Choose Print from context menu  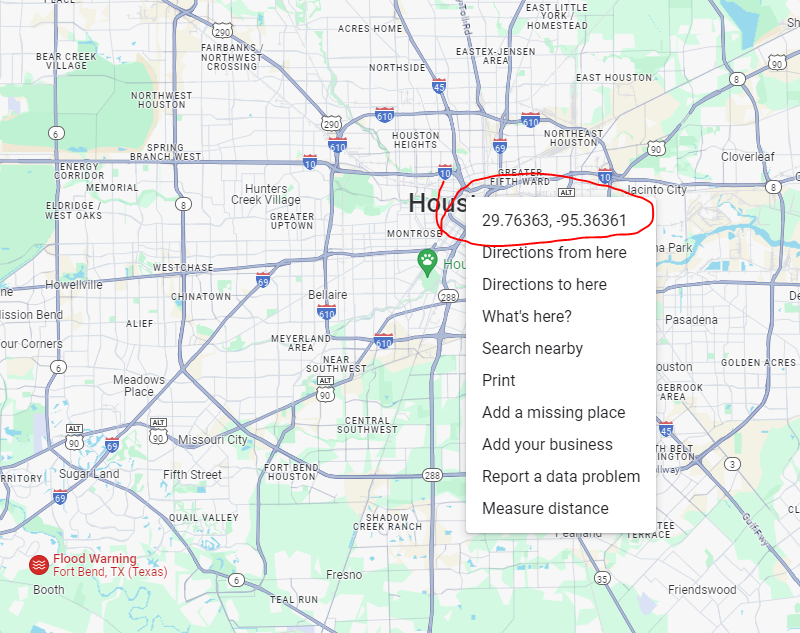[x=498, y=381]
